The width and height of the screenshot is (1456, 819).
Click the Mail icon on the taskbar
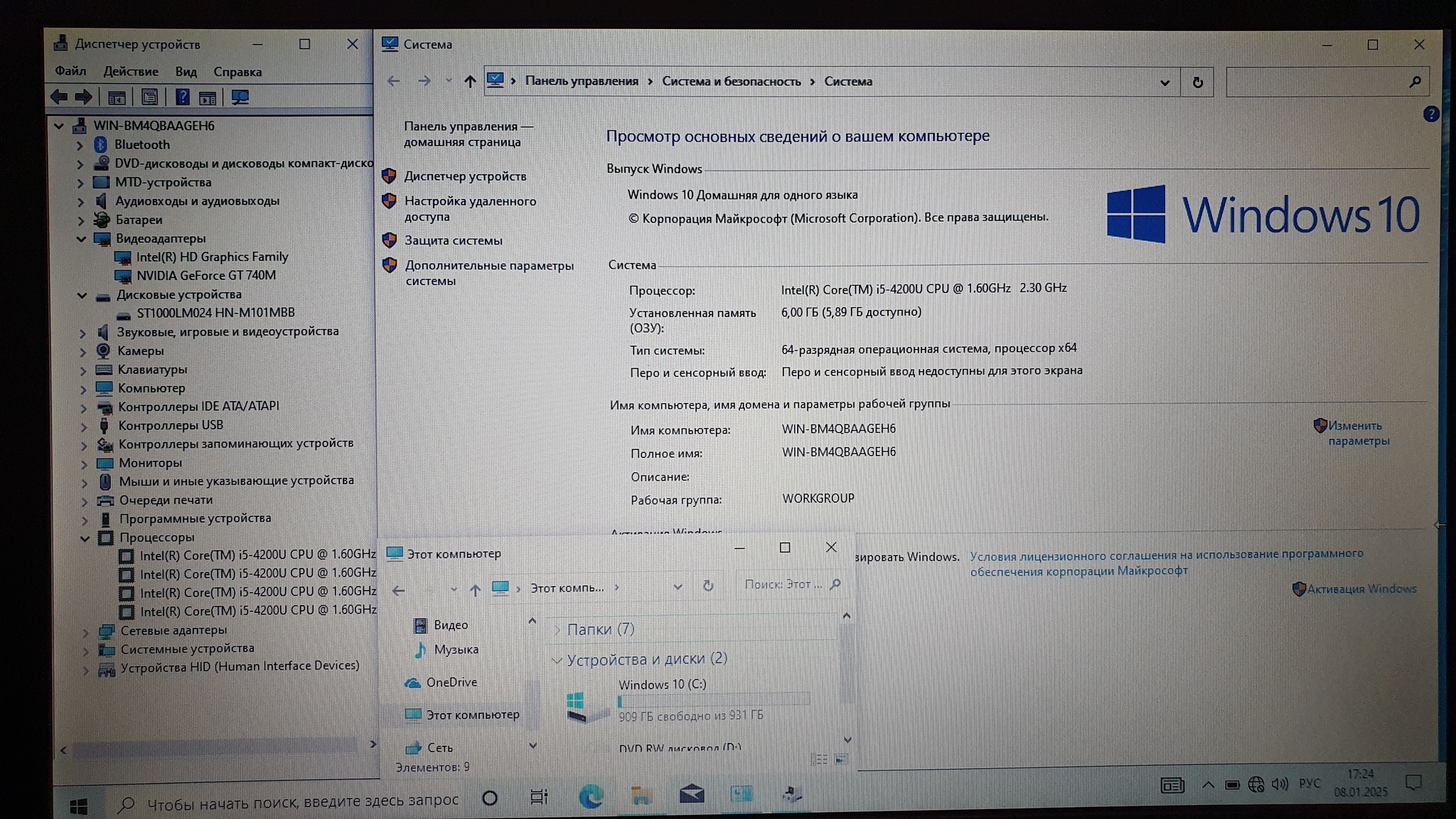pos(691,794)
